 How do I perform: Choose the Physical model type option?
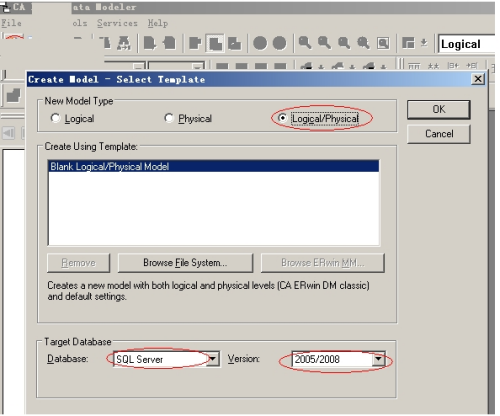pyautogui.click(x=169, y=118)
